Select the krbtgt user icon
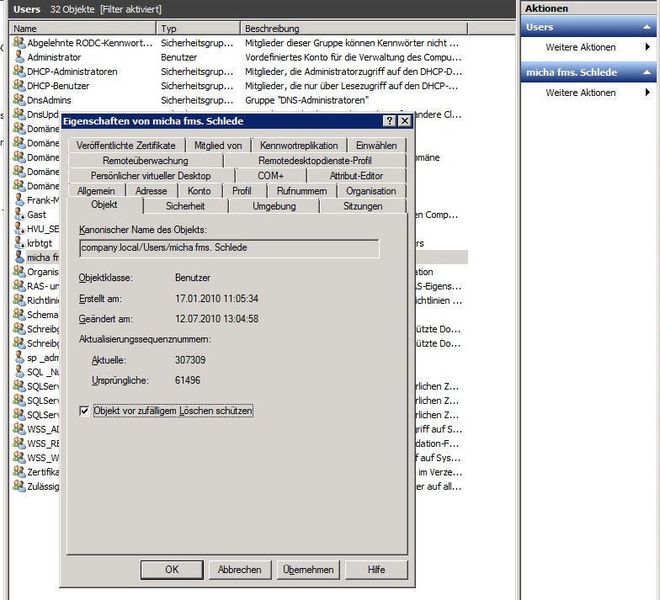 [19, 243]
